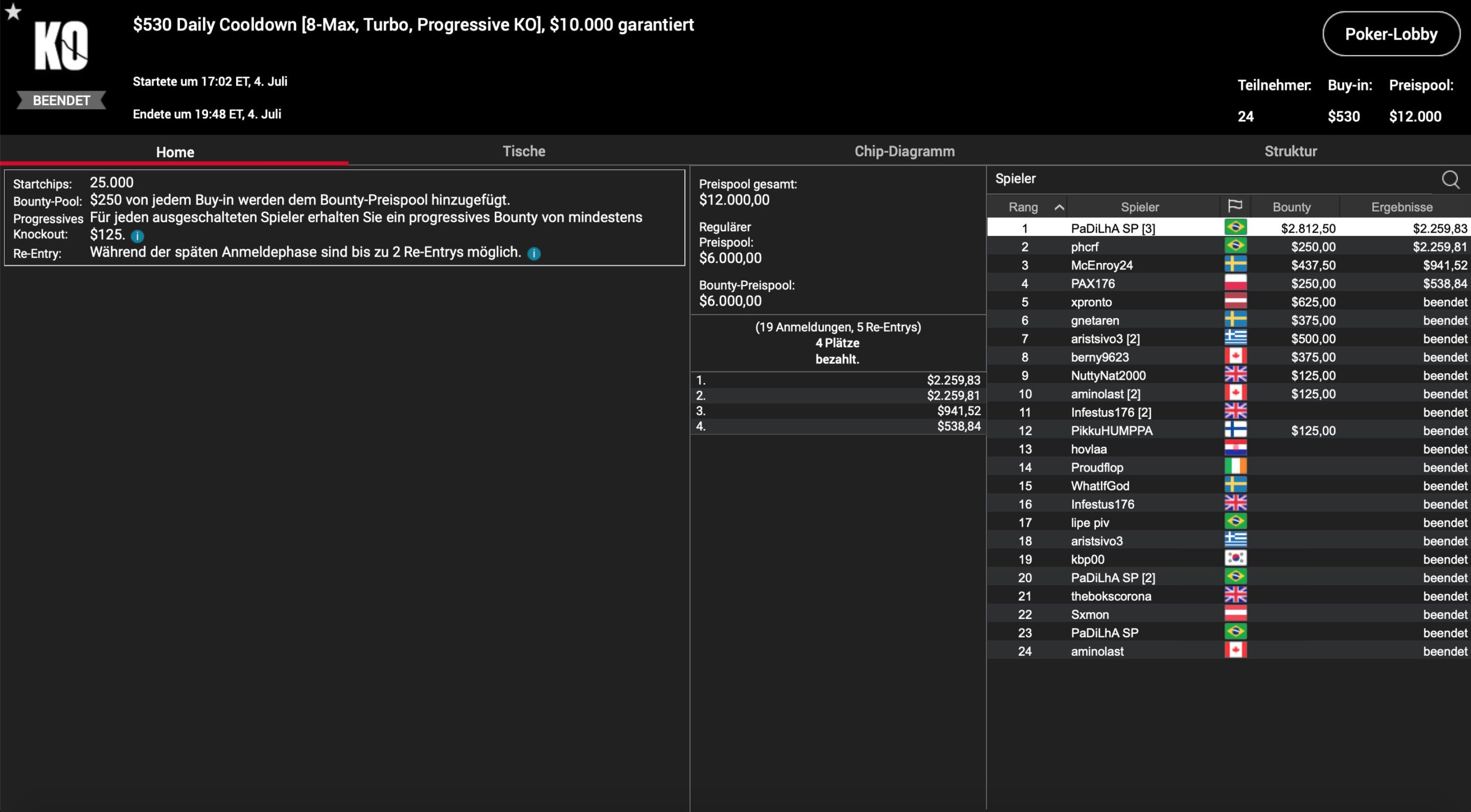Viewport: 1471px width, 812px height.
Task: Open the Chip-Diagramm tab
Action: (x=904, y=152)
